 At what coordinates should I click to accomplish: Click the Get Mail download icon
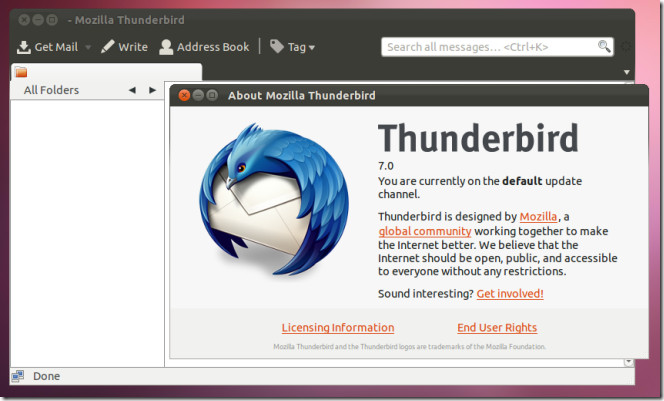point(24,47)
